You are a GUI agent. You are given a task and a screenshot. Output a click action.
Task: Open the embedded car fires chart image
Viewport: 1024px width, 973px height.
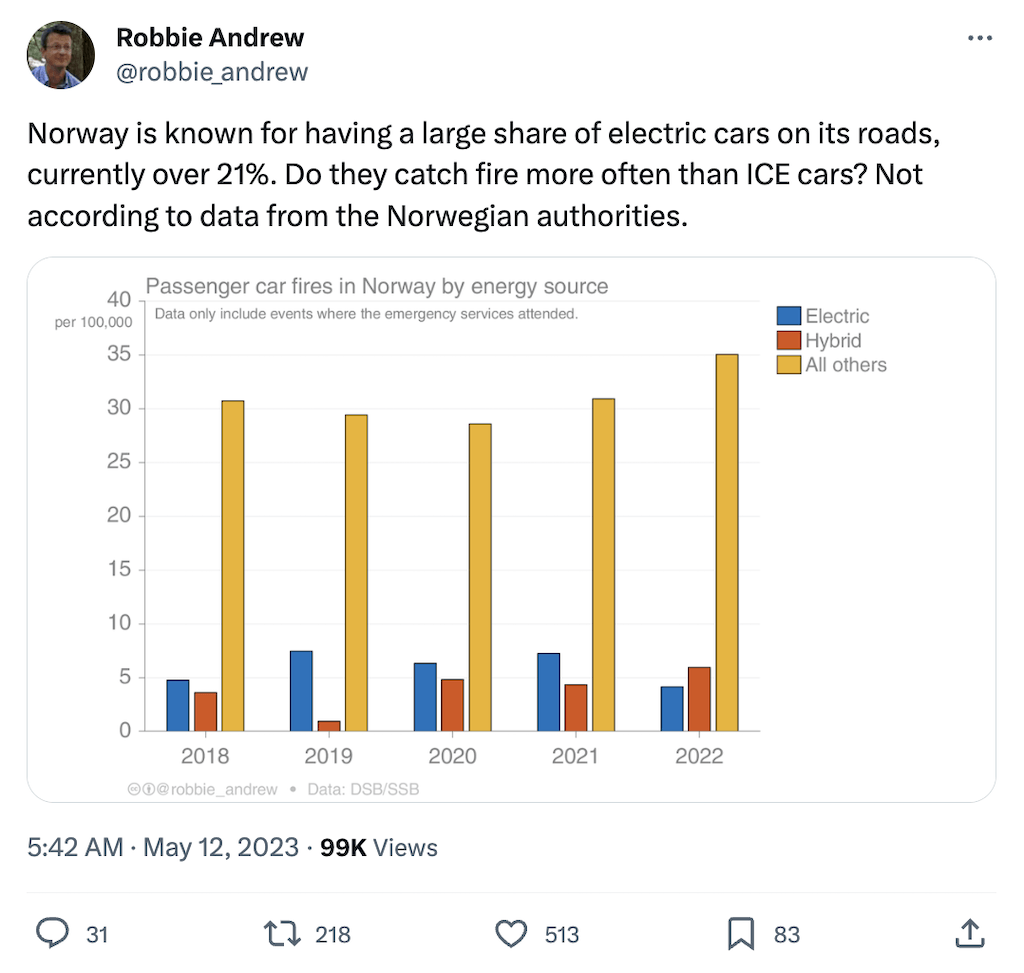511,530
